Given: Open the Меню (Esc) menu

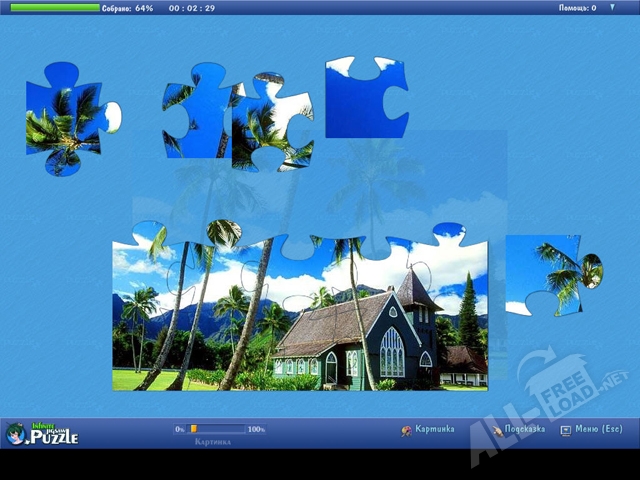Looking at the screenshot, I should coord(598,429).
